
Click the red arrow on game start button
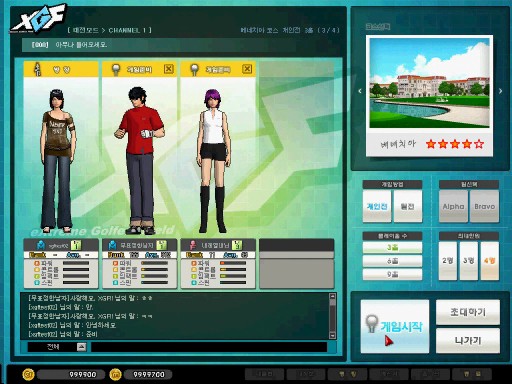389,341
